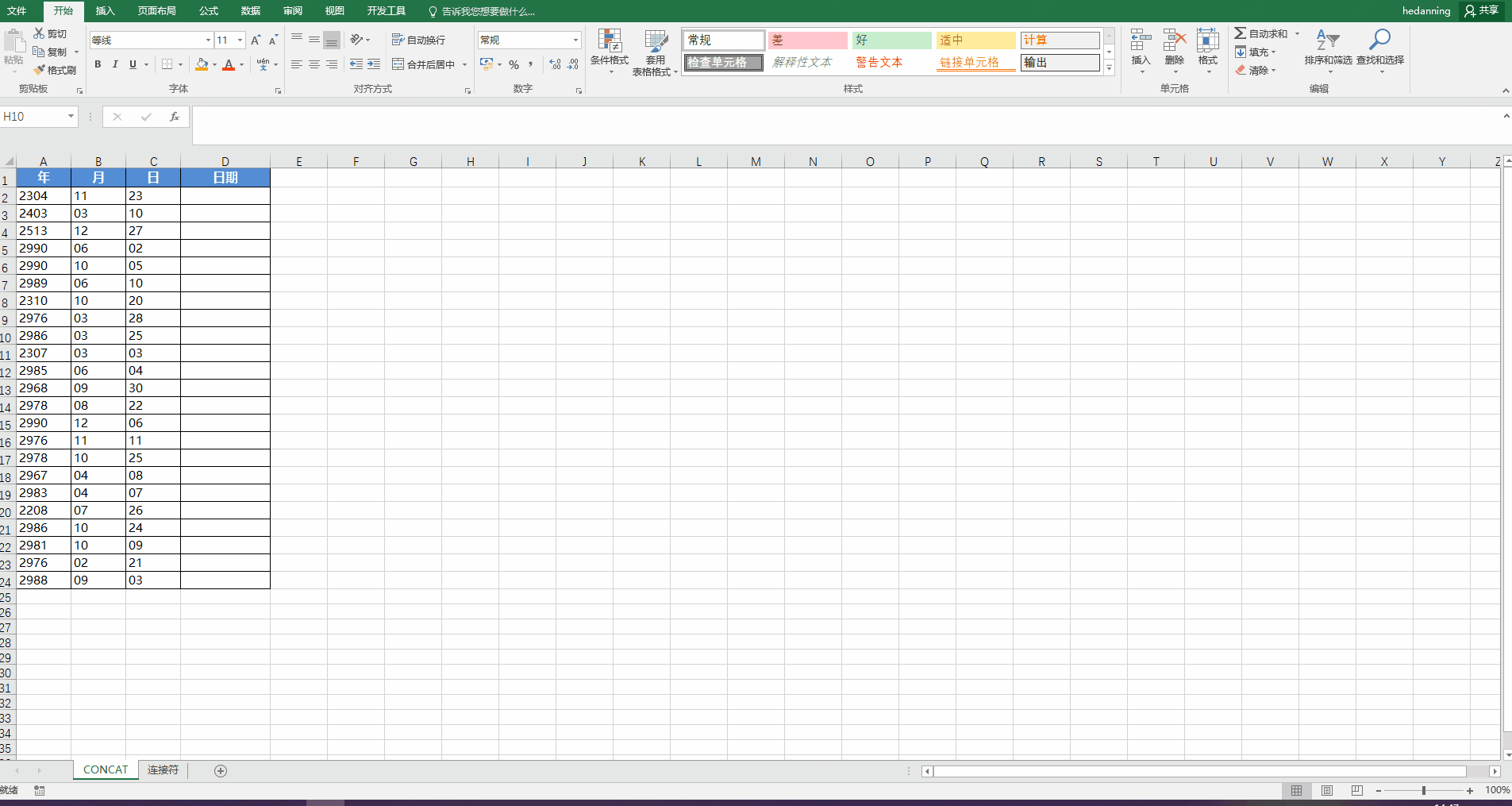Click the top align icon
The image size is (1512, 806).
(297, 39)
